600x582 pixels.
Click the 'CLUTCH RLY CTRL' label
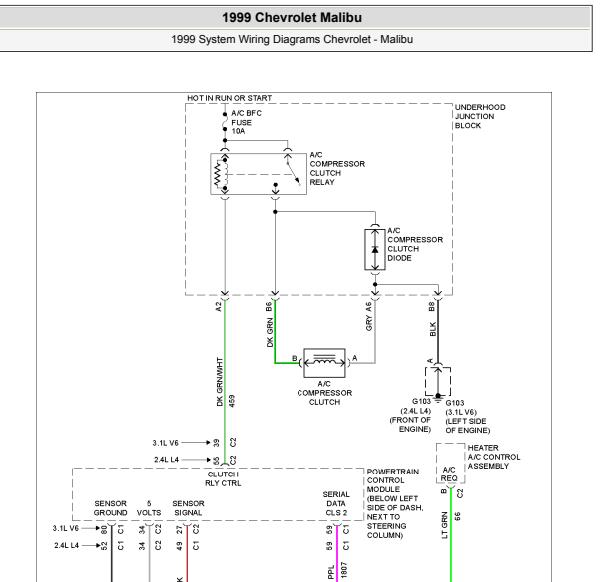coord(223,479)
